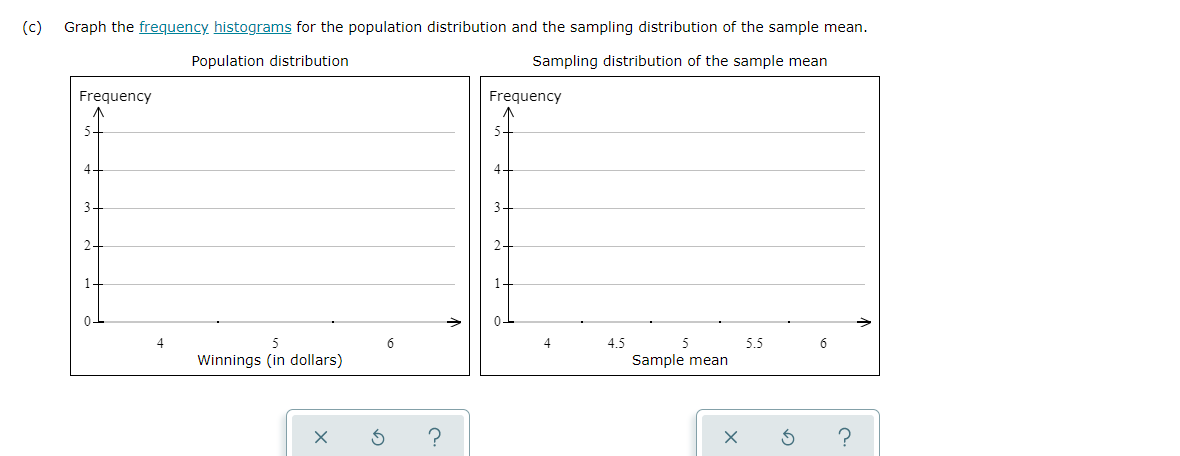Open help for Sampling distribution graph
This screenshot has width=1180, height=456.
pyautogui.click(x=844, y=436)
